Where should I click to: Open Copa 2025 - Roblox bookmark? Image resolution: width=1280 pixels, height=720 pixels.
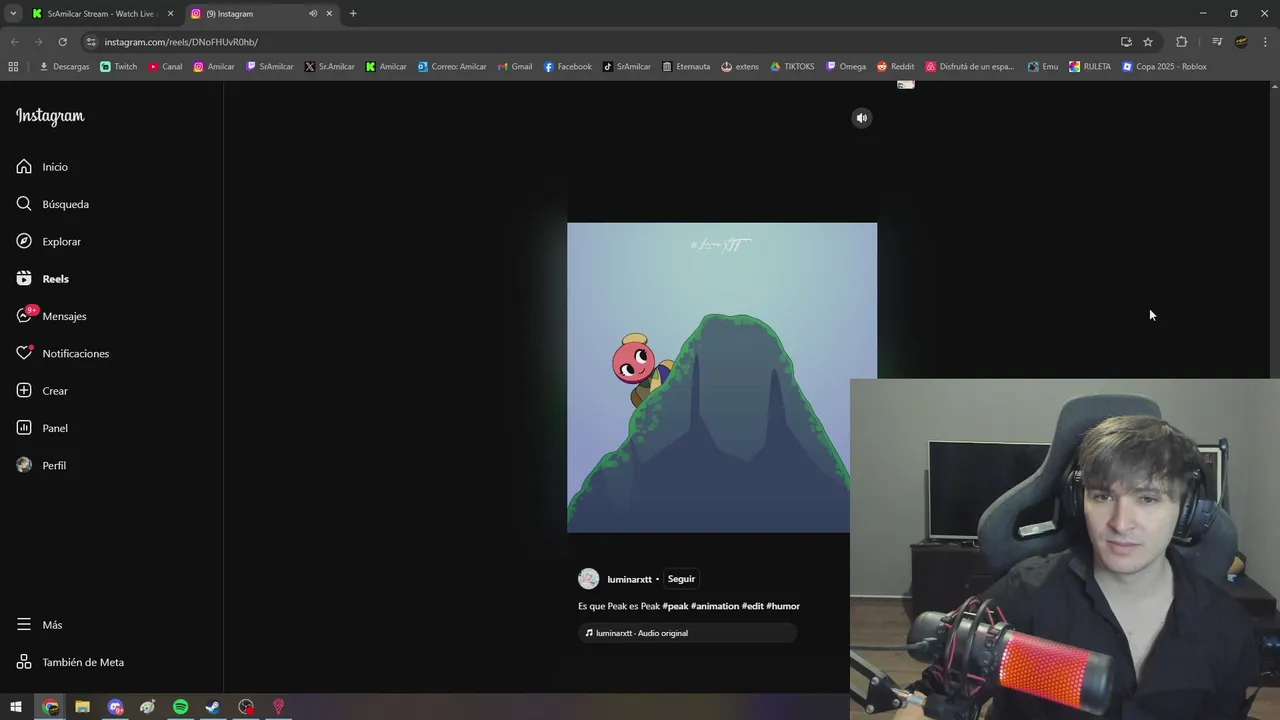[1164, 67]
